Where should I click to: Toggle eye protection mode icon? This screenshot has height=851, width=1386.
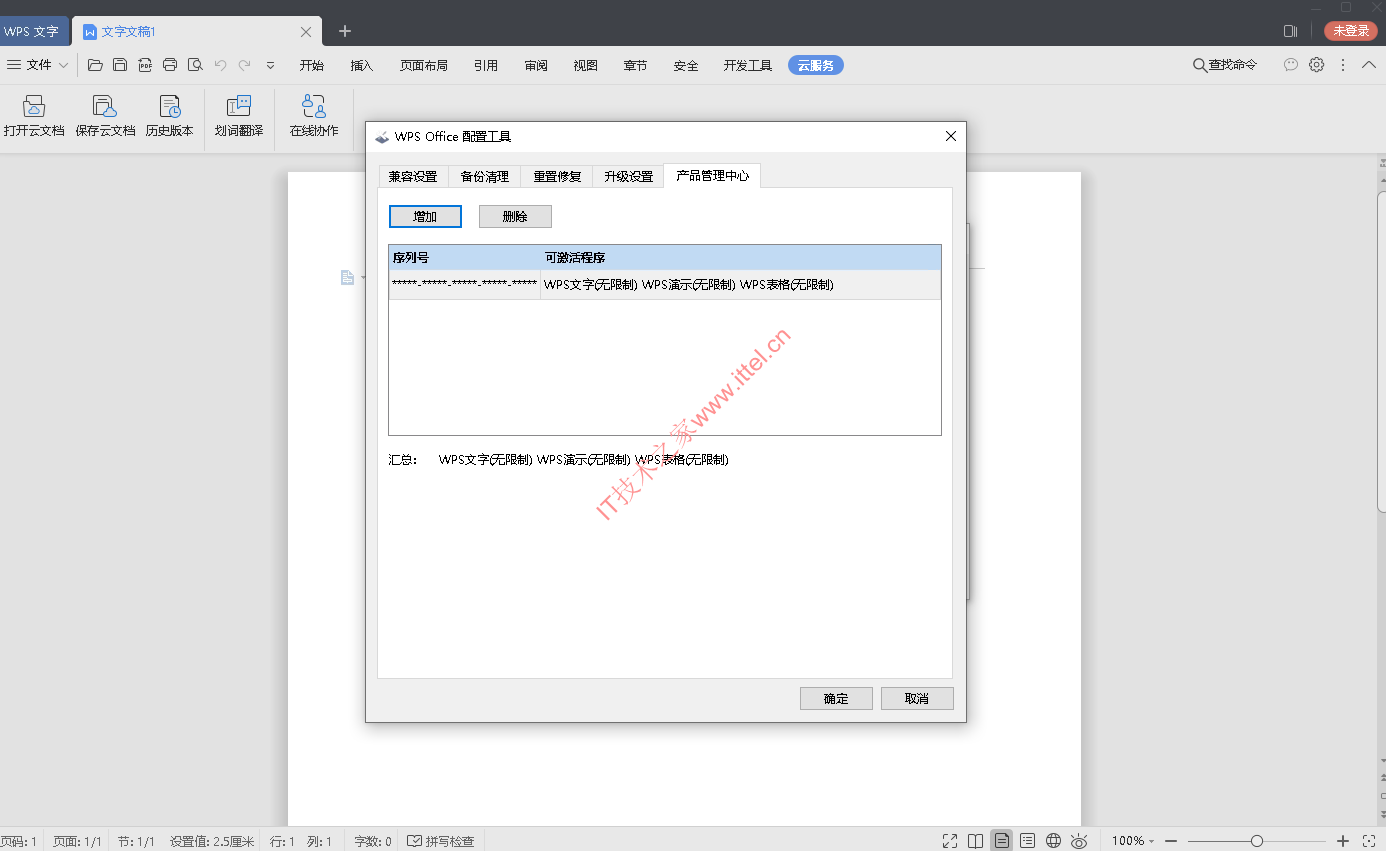click(1079, 841)
